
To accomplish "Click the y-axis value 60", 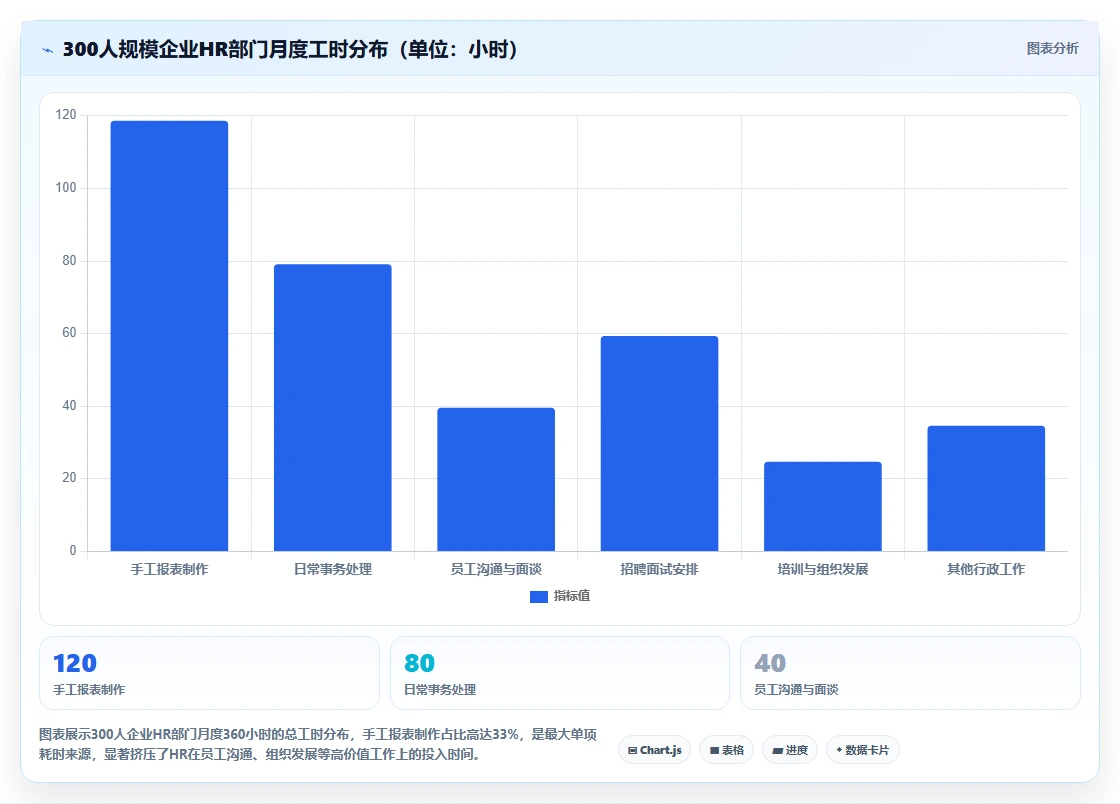I will [x=69, y=332].
